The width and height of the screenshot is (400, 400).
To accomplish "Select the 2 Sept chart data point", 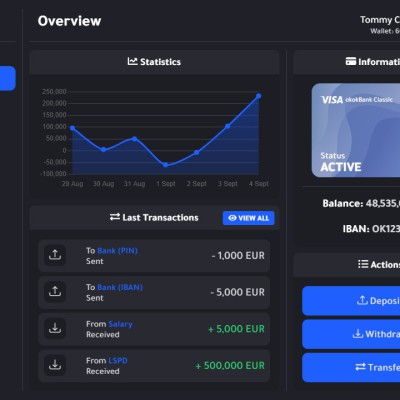I will point(197,152).
